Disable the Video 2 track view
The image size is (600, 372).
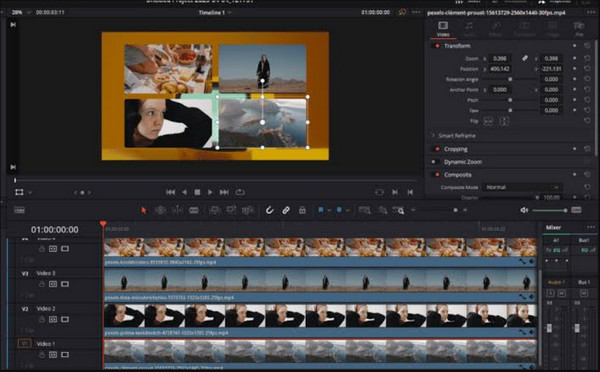65,319
